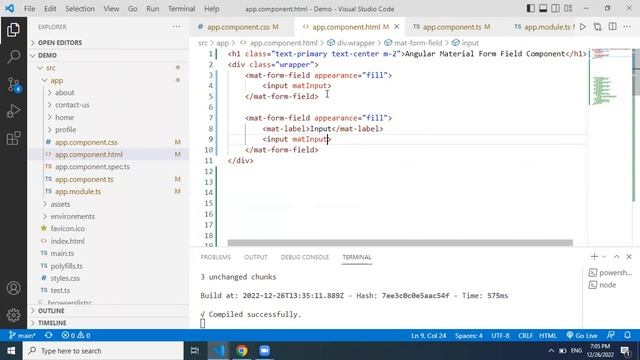Switch to app.component.css tab

click(242, 27)
